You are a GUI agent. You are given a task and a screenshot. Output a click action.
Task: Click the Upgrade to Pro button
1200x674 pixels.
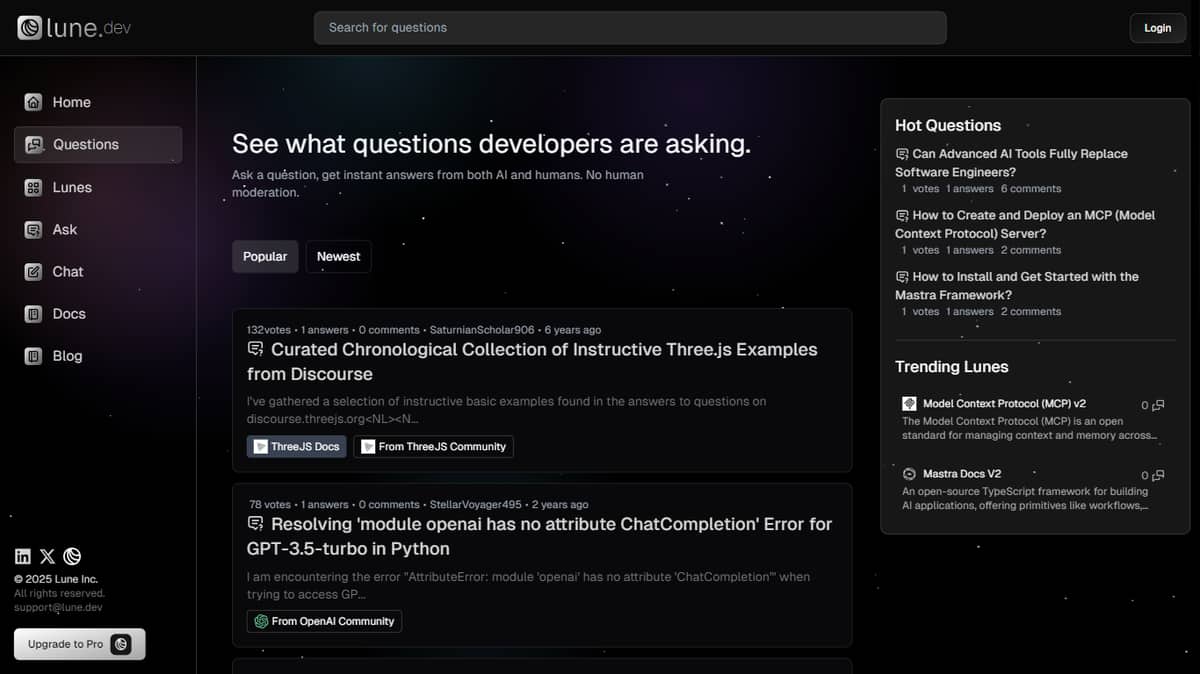click(80, 644)
